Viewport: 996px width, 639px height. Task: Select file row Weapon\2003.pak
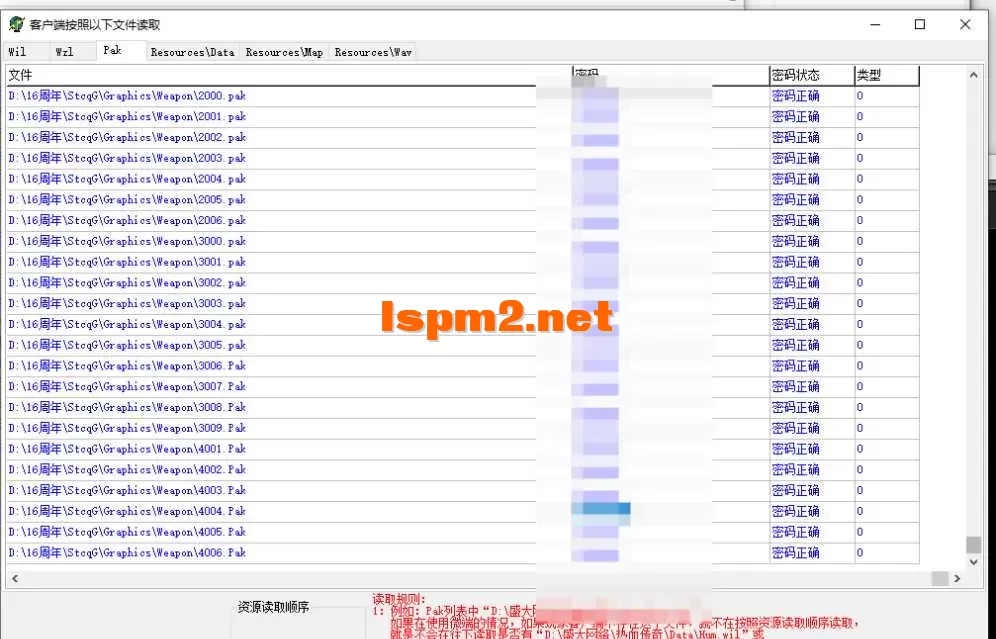click(462, 158)
